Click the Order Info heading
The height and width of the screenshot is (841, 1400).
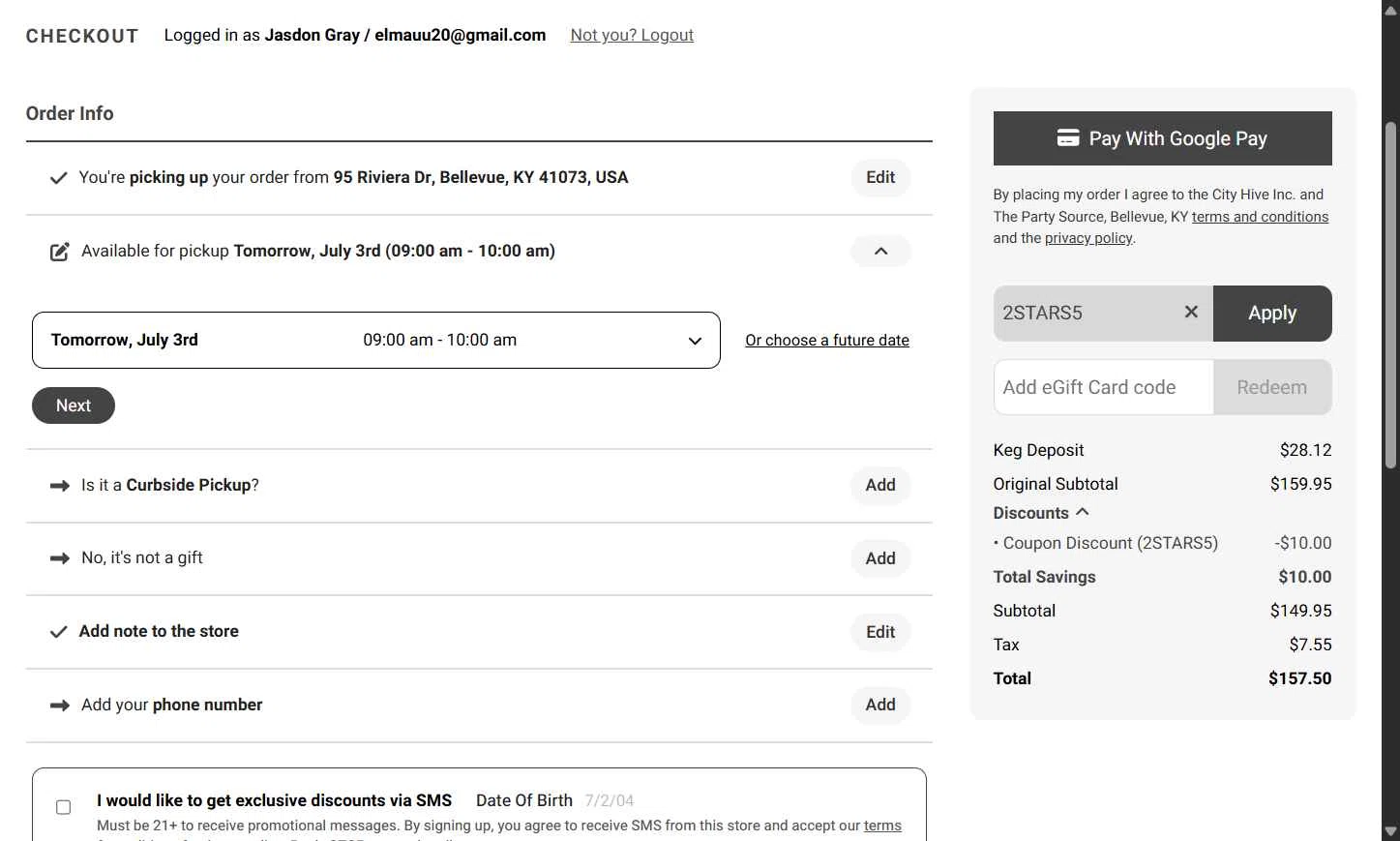70,113
